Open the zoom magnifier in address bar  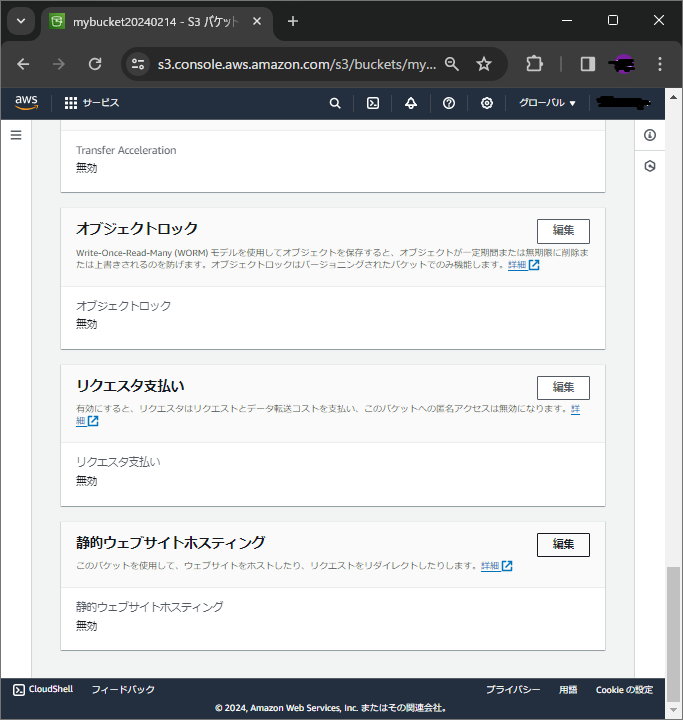[452, 64]
